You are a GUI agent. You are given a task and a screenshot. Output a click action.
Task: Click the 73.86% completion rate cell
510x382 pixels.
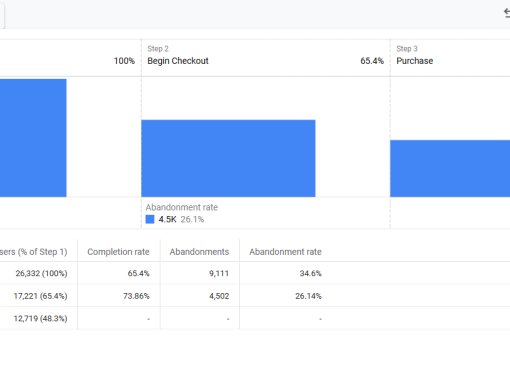coord(136,296)
